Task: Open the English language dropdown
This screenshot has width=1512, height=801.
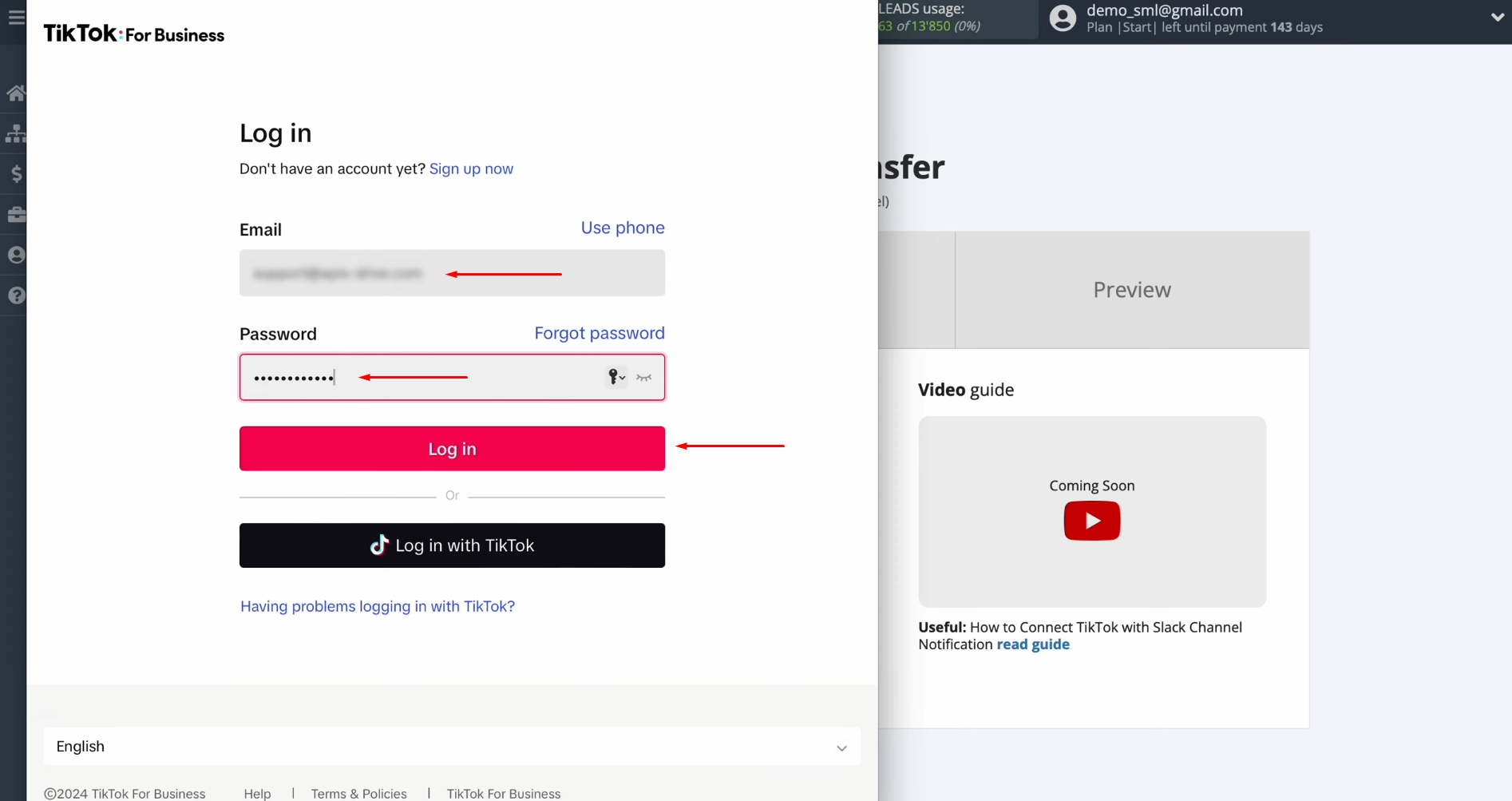Action: 452,747
